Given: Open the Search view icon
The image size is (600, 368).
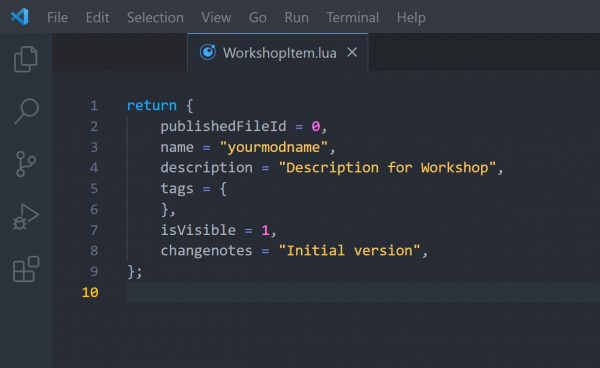Looking at the screenshot, I should (x=26, y=111).
